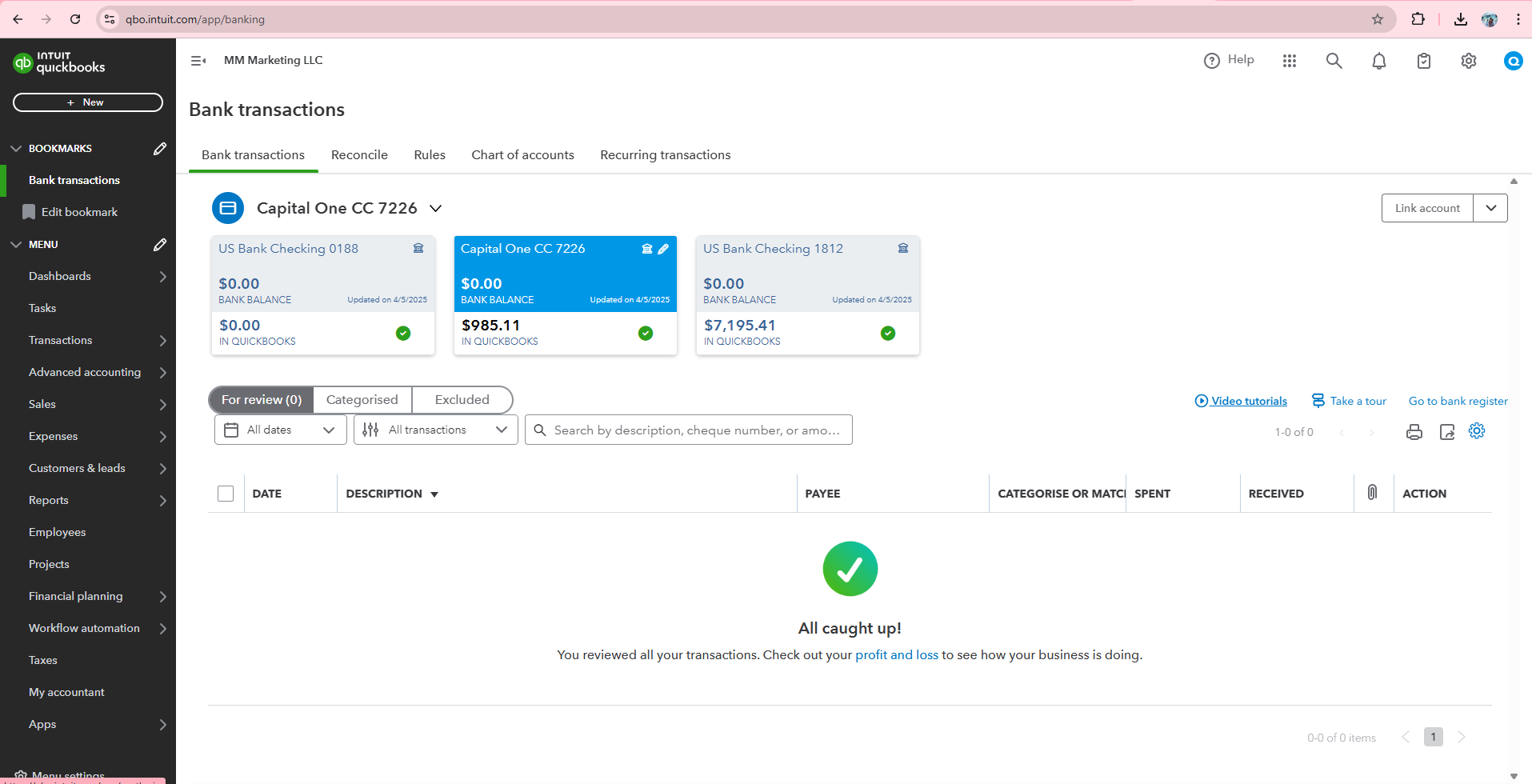Select US Bank Checking 1812 account card

click(x=808, y=295)
